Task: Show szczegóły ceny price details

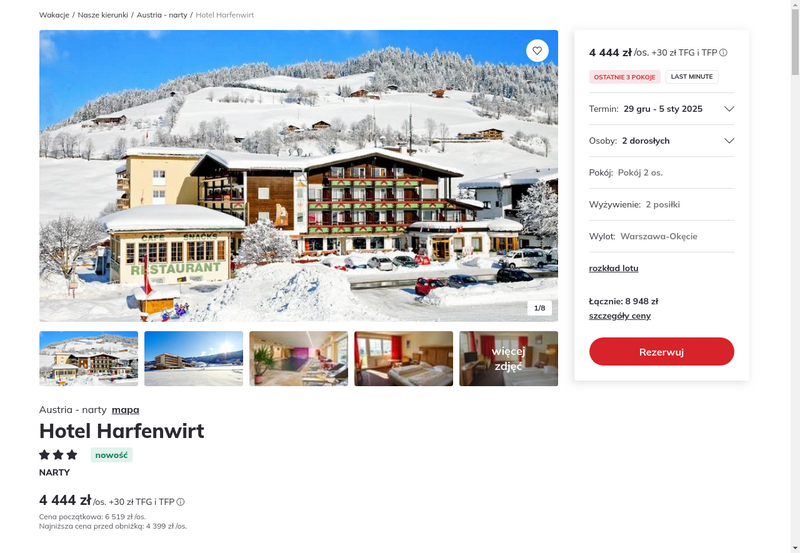Action: pyautogui.click(x=619, y=316)
